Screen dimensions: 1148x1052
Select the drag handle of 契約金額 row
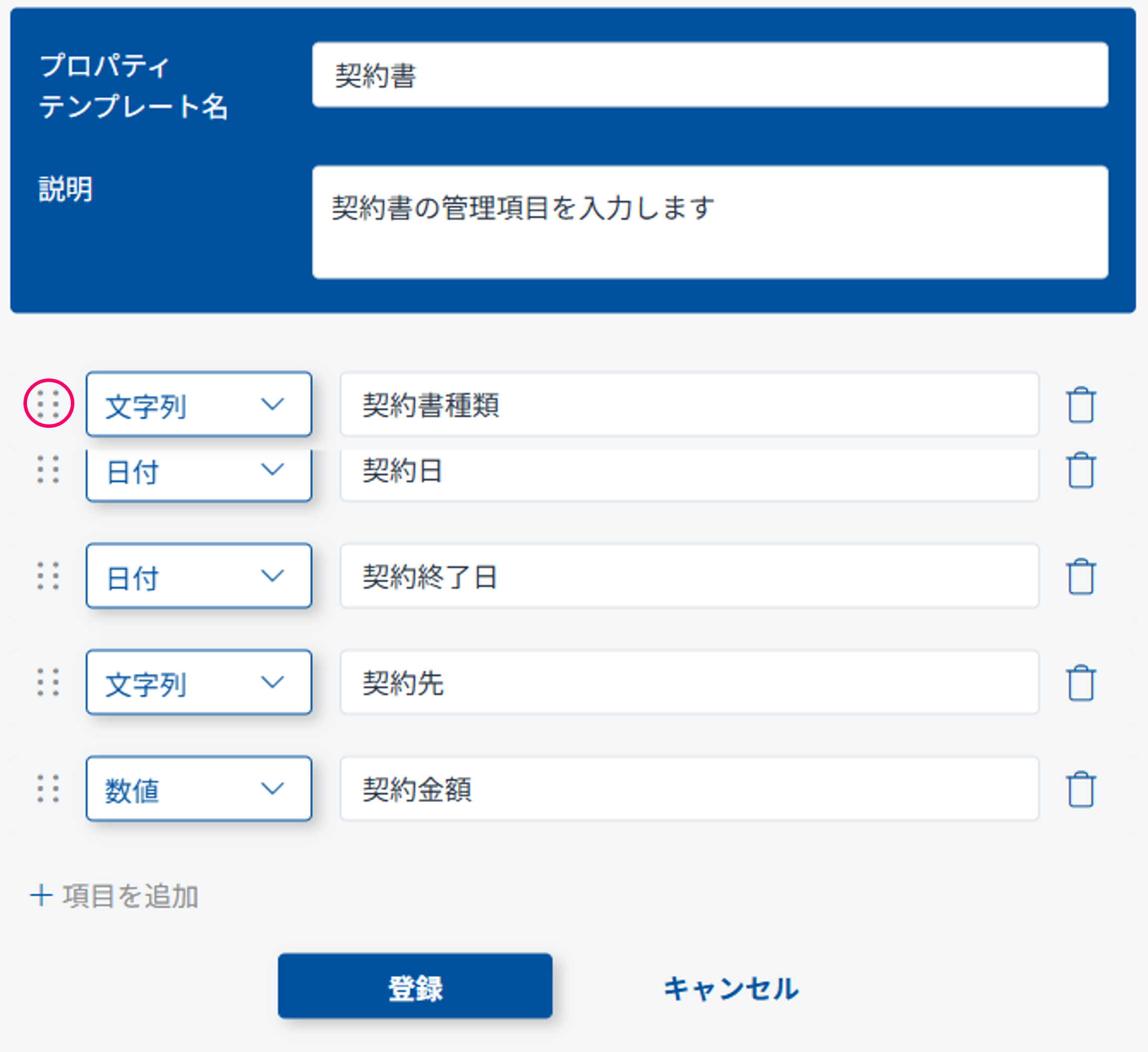(48, 788)
